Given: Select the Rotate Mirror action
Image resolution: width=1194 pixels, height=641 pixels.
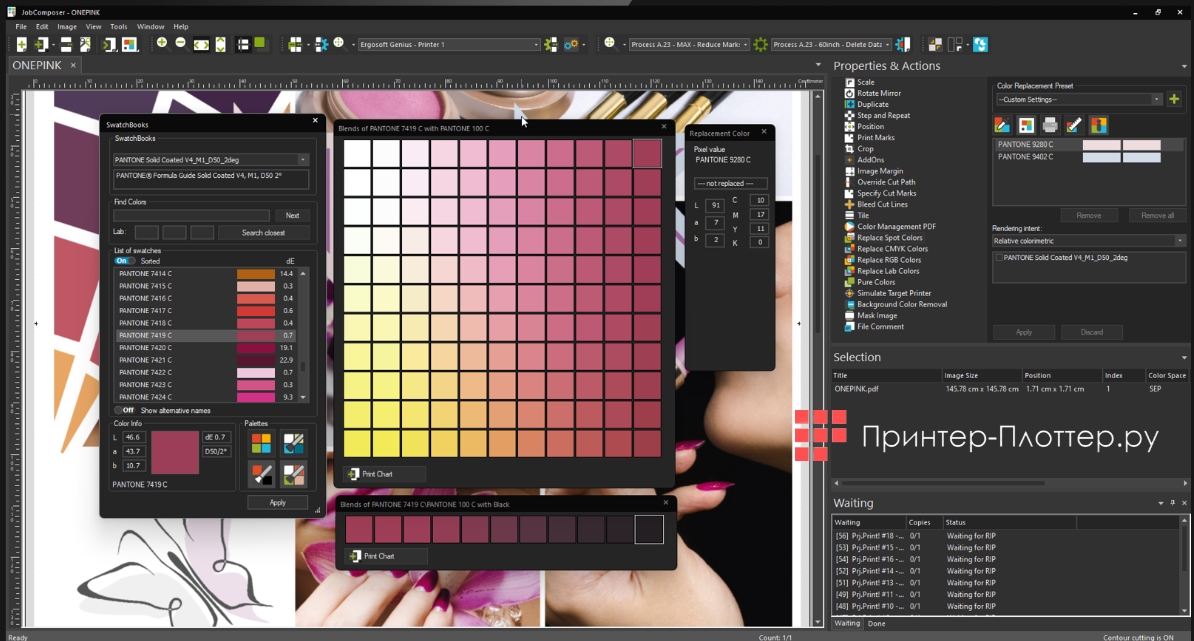Looking at the screenshot, I should point(878,93).
